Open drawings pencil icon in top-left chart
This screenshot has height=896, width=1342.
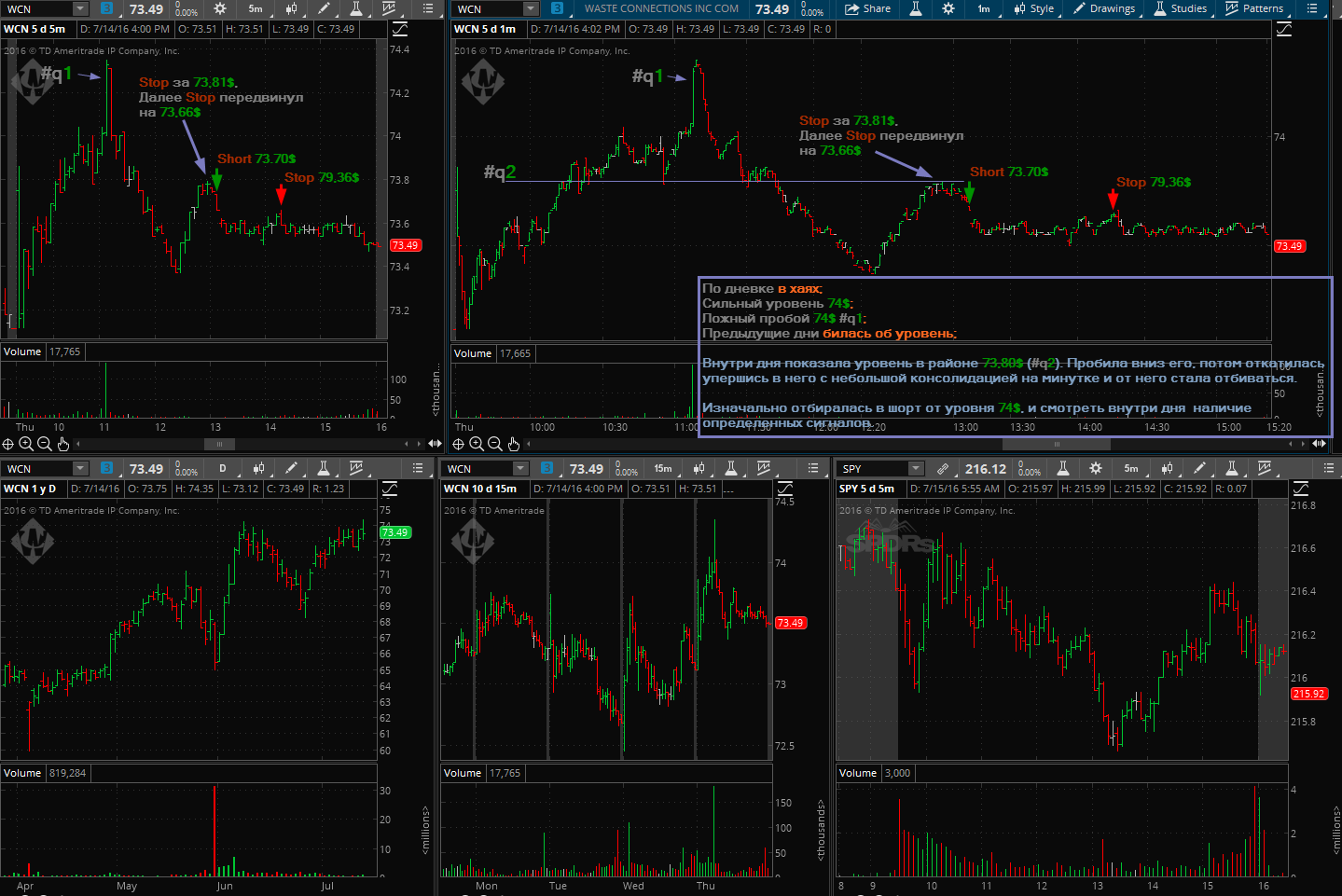click(324, 8)
